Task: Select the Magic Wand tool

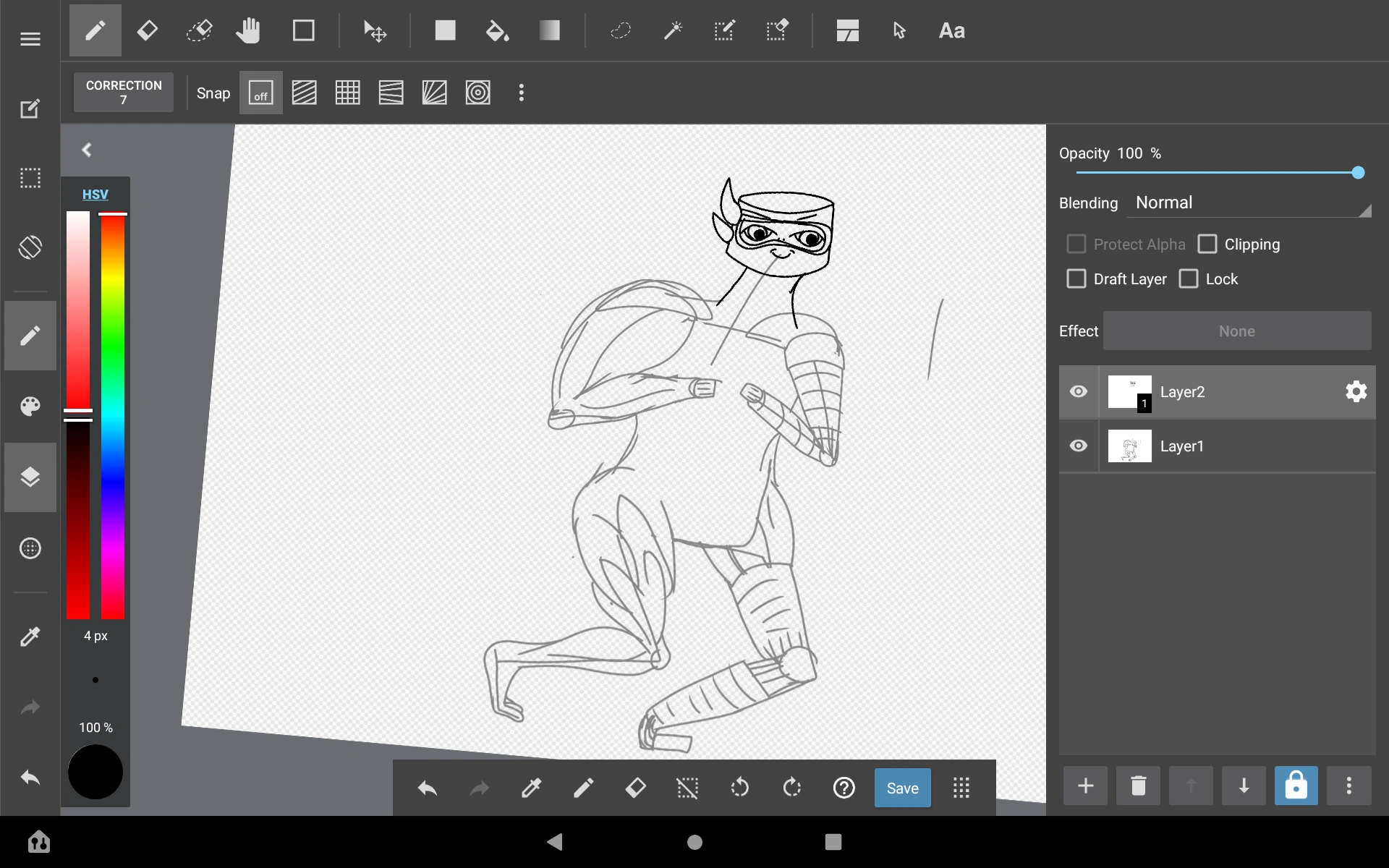Action: (673, 31)
